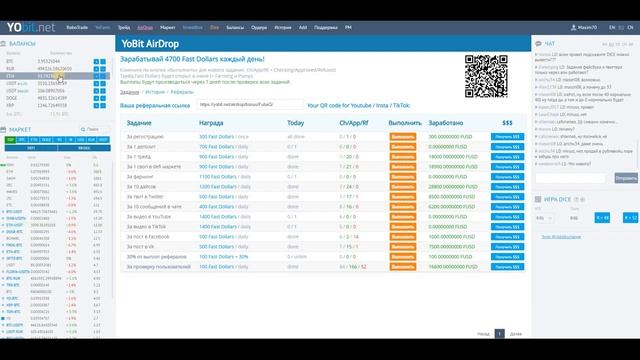
Task: Select the DOGE market tab
Action: click(x=46, y=140)
